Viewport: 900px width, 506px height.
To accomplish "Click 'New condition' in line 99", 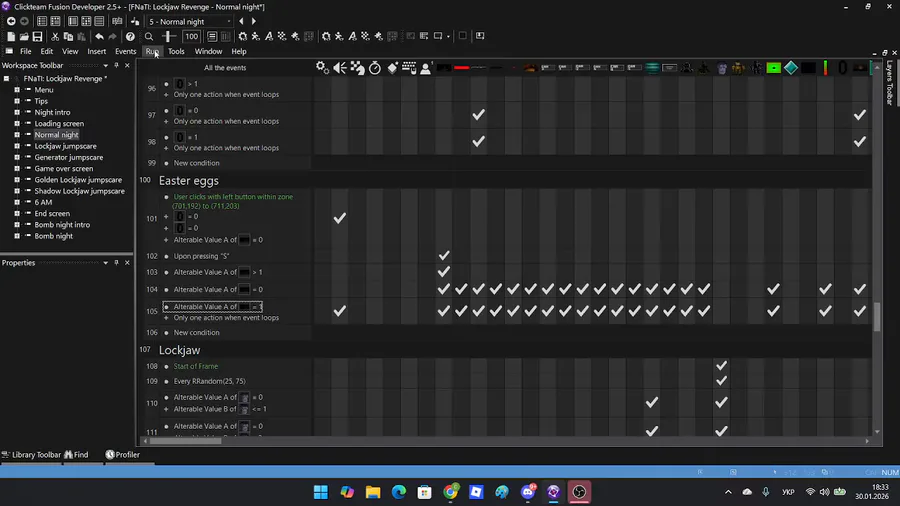I will [x=196, y=163].
